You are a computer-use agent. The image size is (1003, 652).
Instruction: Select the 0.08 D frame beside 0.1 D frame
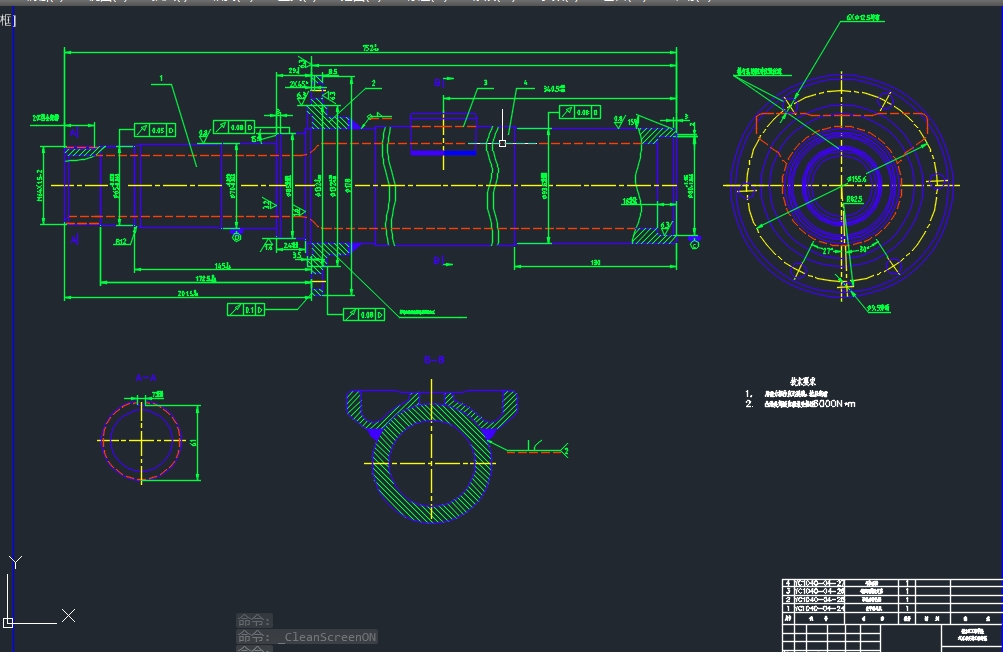[364, 314]
